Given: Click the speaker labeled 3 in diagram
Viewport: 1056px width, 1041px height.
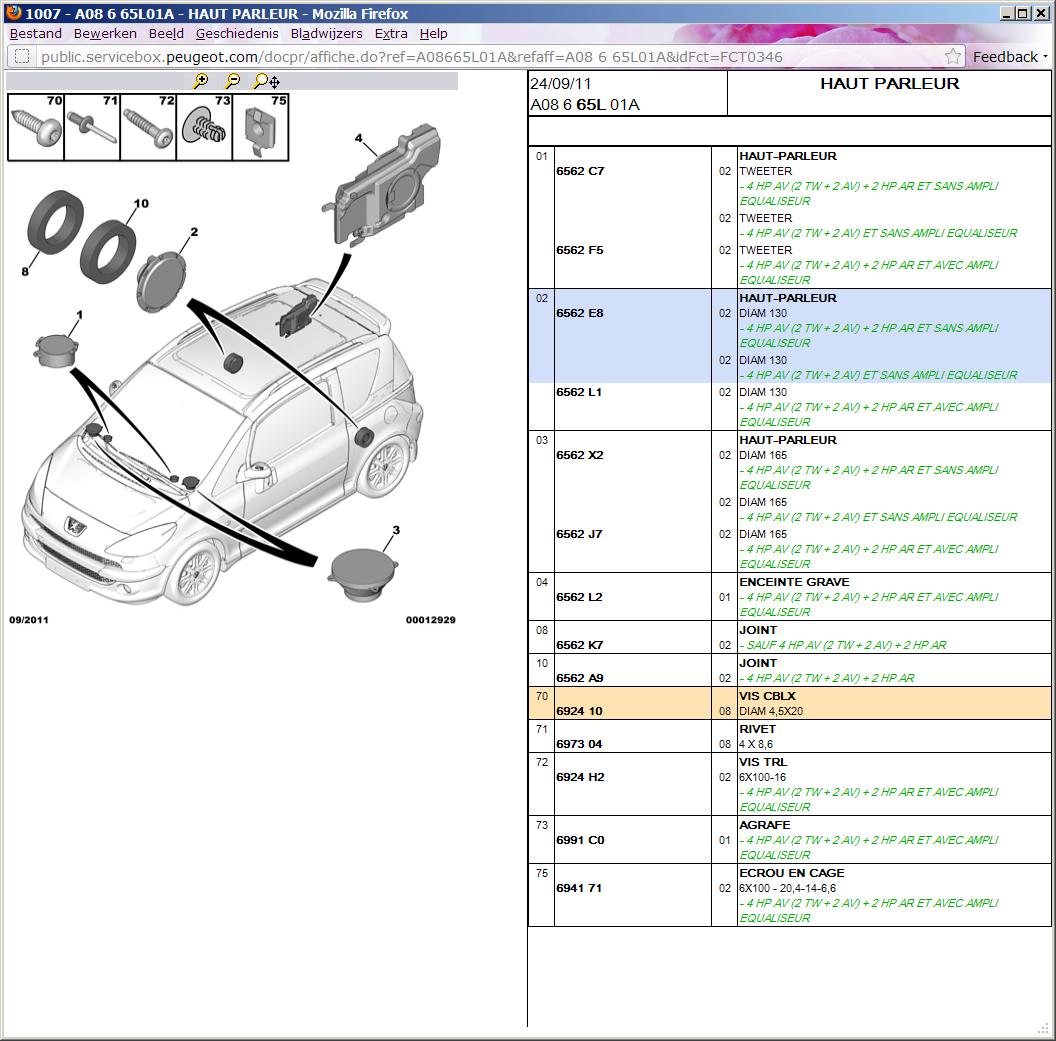Looking at the screenshot, I should point(363,575).
